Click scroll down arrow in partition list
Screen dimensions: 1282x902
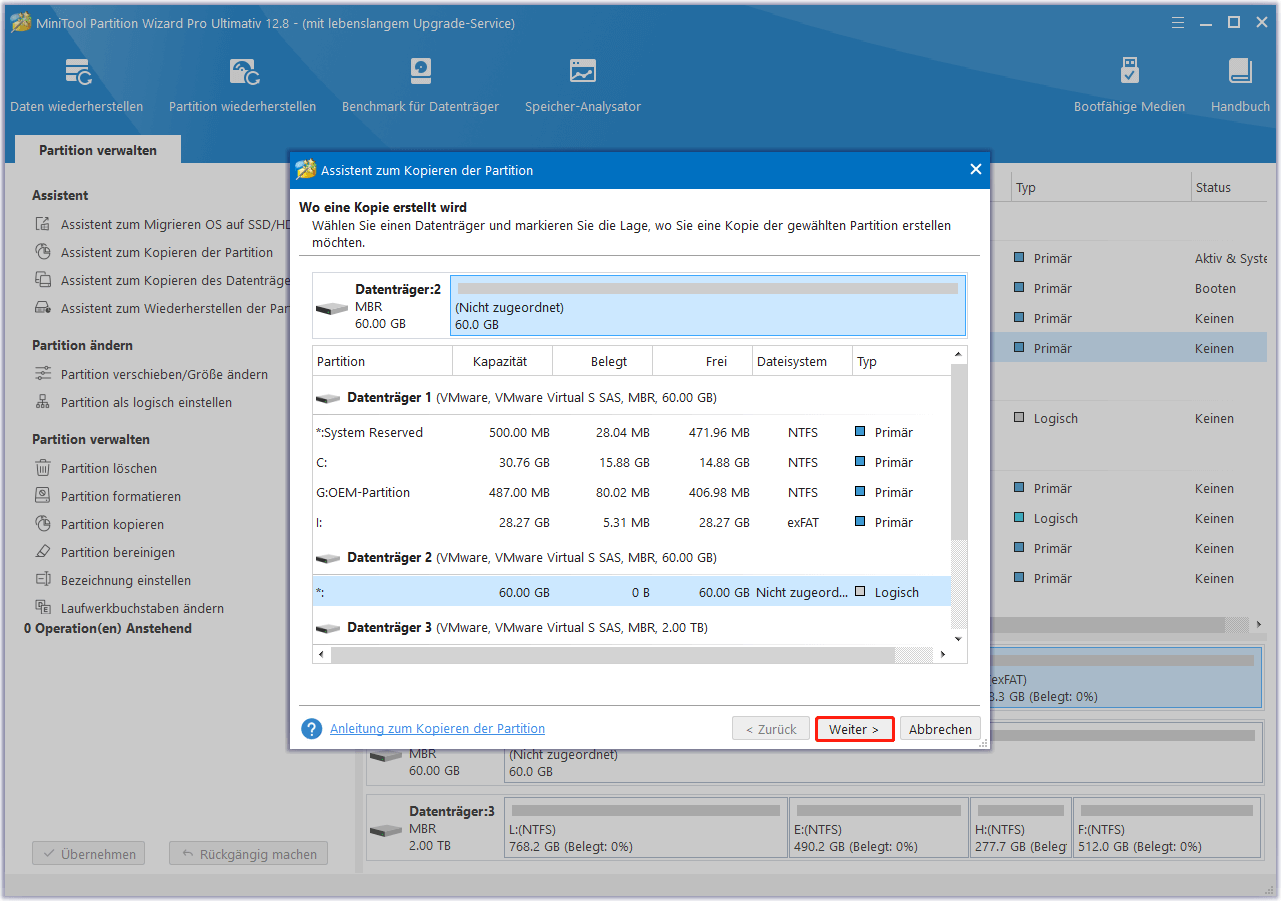959,638
